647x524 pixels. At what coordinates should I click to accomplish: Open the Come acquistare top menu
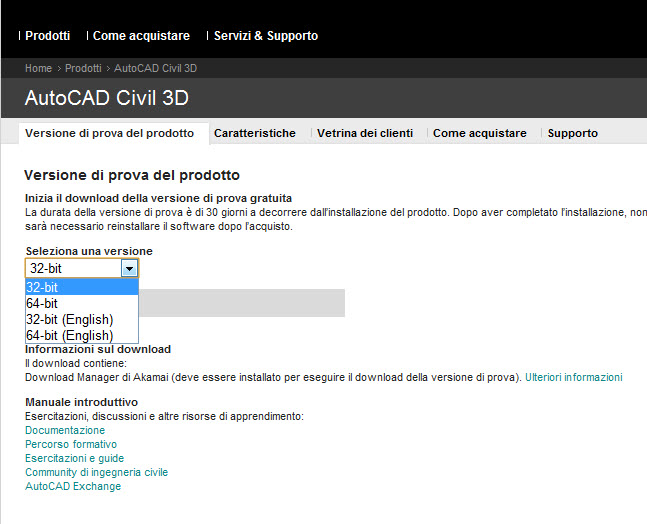(x=141, y=36)
